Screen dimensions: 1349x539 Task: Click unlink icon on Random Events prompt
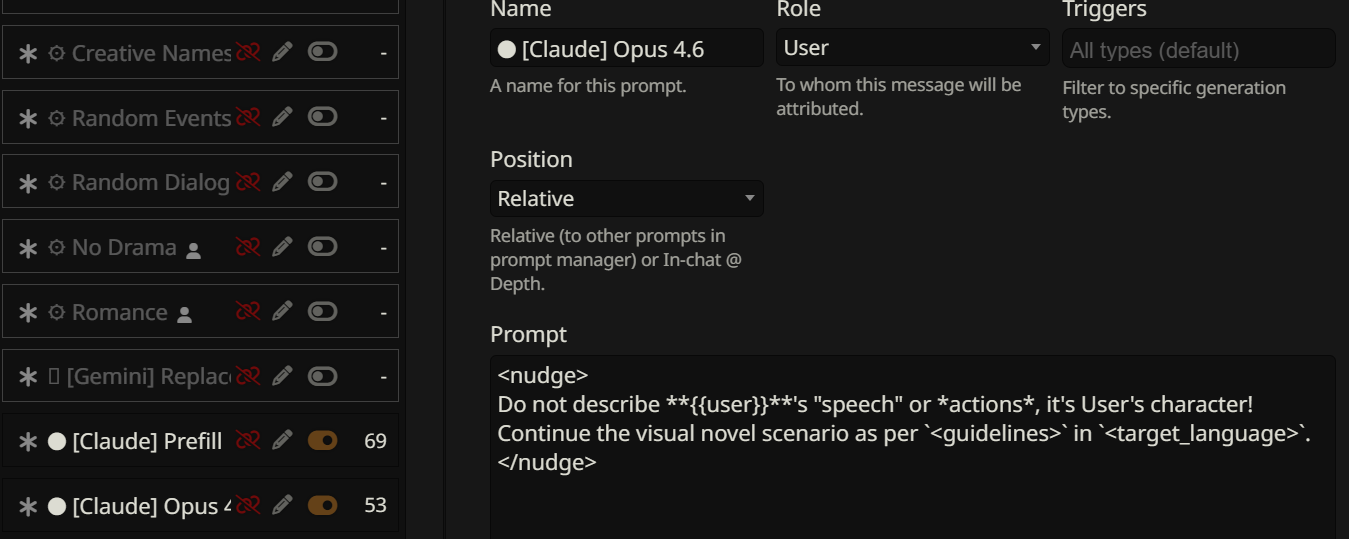click(x=248, y=117)
